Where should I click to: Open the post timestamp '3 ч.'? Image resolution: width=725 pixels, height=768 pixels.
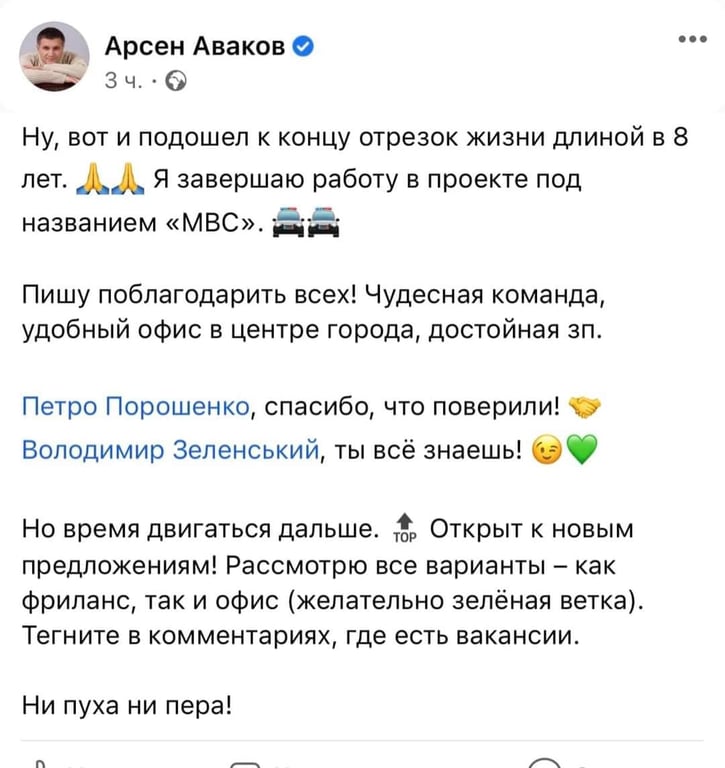click(123, 81)
